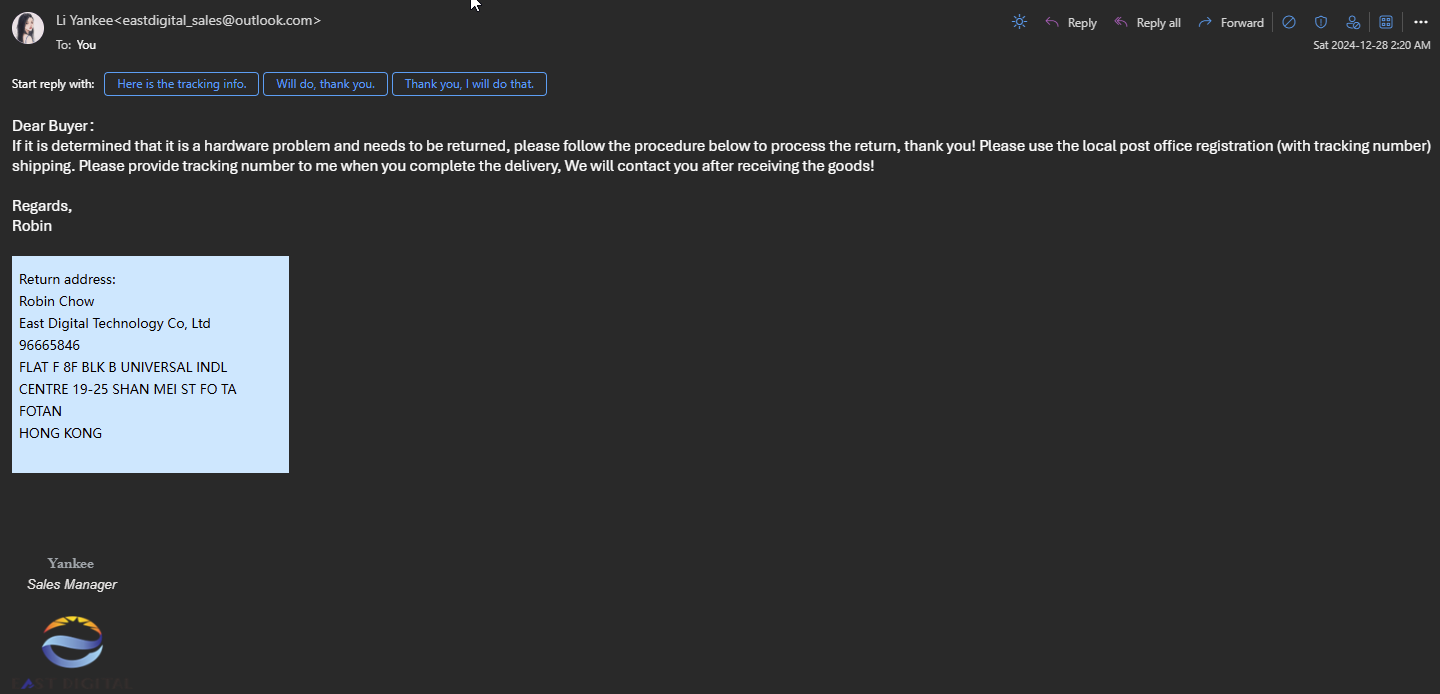1440x694 pixels.
Task: Click the Reply all button
Action: [1147, 22]
